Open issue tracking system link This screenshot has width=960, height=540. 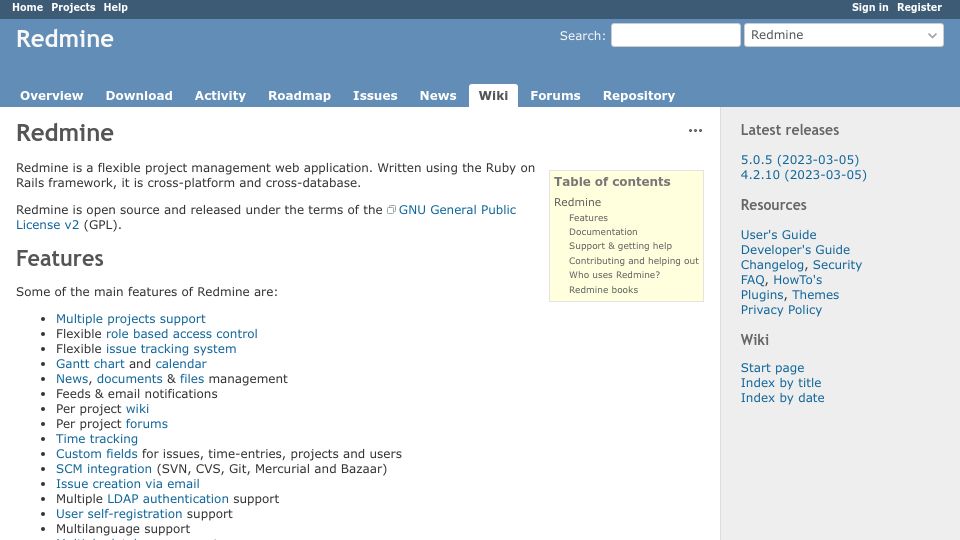pos(171,349)
